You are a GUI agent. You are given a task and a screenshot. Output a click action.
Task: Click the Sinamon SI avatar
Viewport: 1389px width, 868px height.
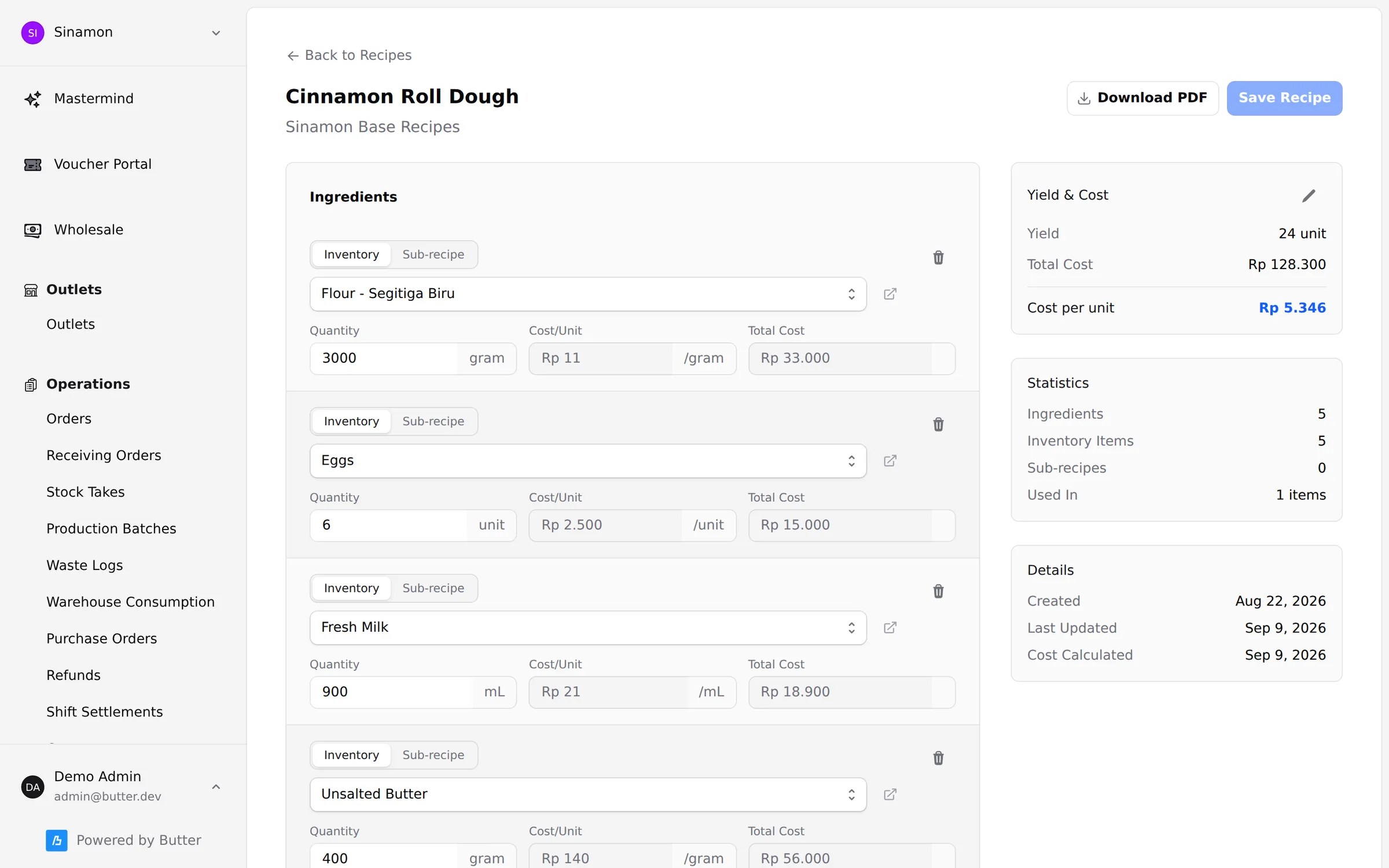(32, 32)
